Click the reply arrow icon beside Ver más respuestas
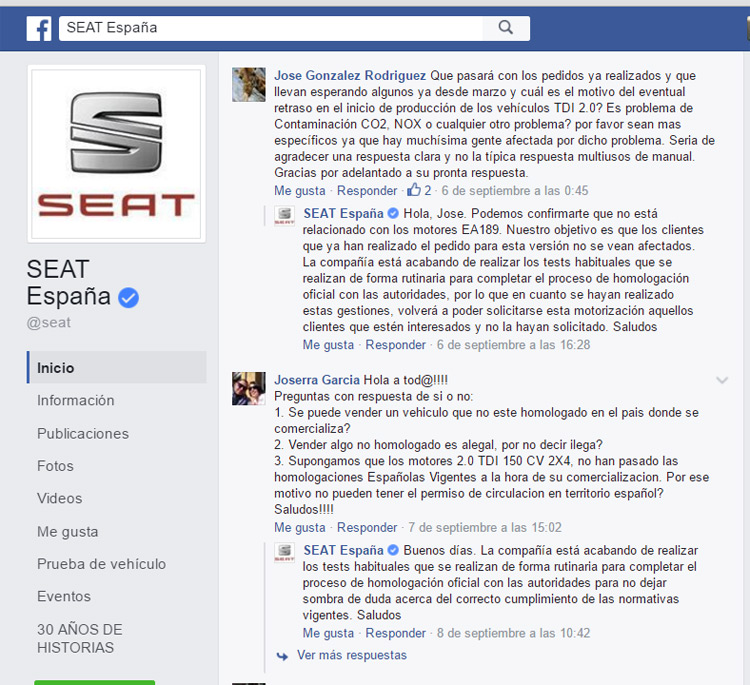This screenshot has width=750, height=685. pyautogui.click(x=282, y=656)
